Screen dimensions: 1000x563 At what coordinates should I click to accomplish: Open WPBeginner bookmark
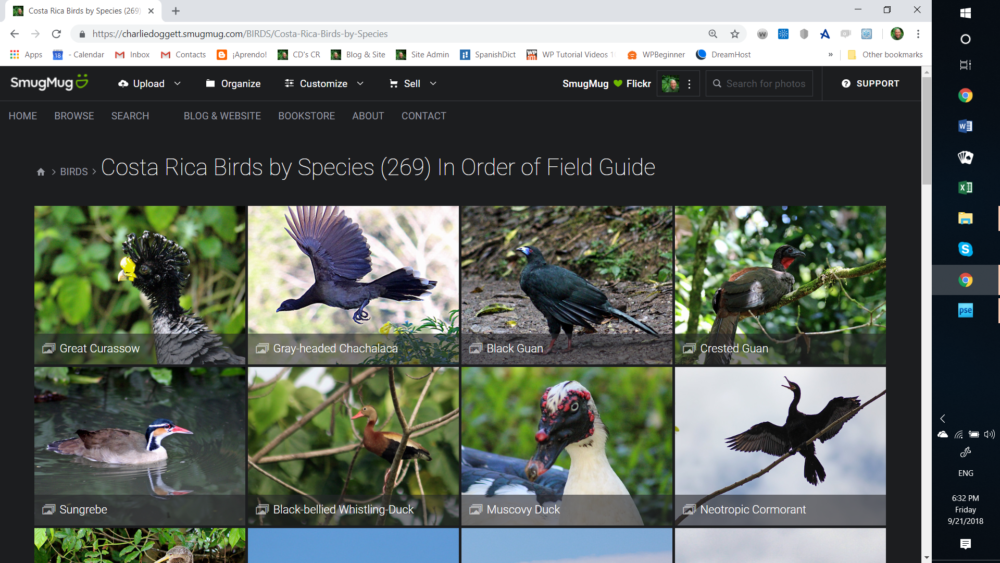656,55
